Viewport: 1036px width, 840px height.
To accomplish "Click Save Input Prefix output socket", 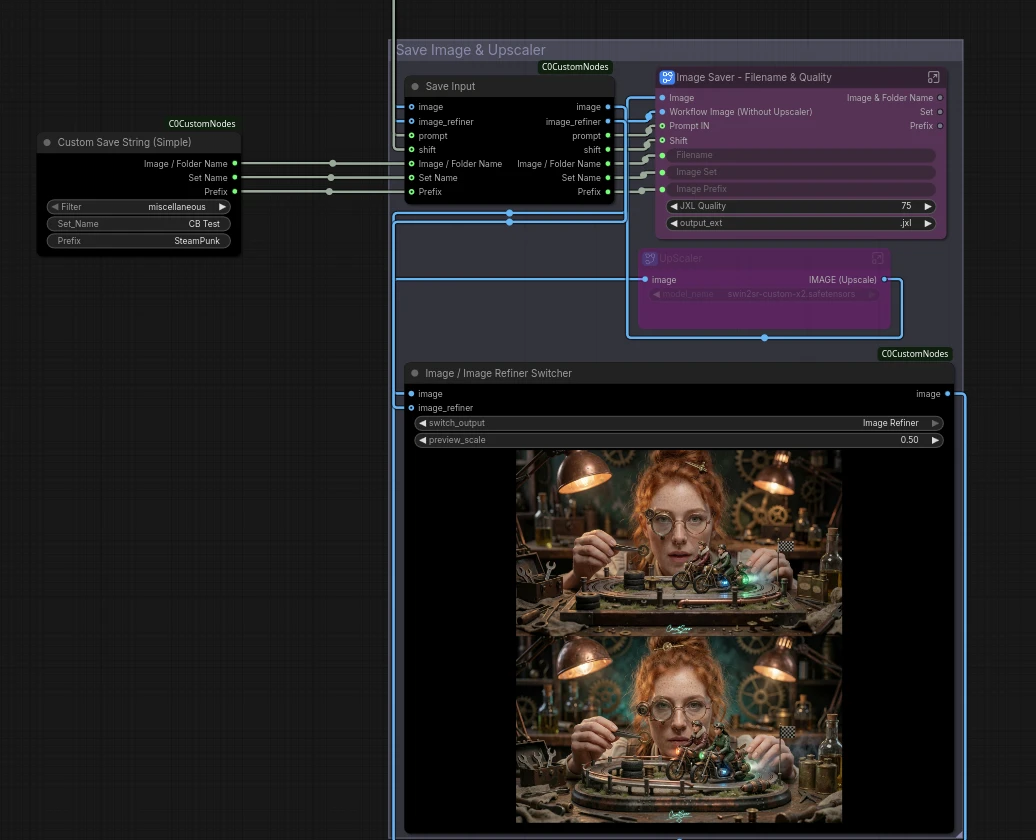I will tap(608, 192).
